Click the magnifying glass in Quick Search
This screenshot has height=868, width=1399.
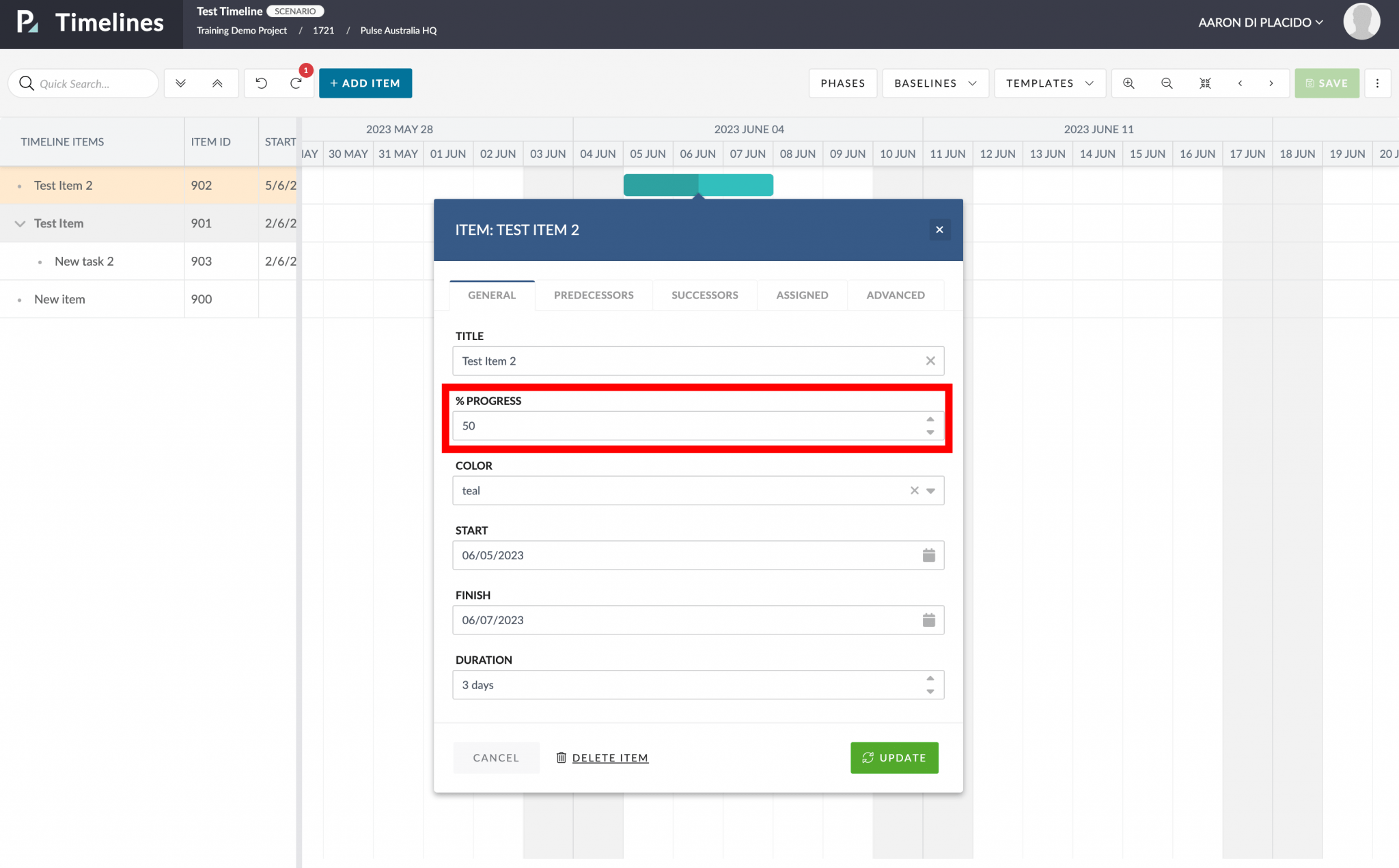pyautogui.click(x=27, y=83)
